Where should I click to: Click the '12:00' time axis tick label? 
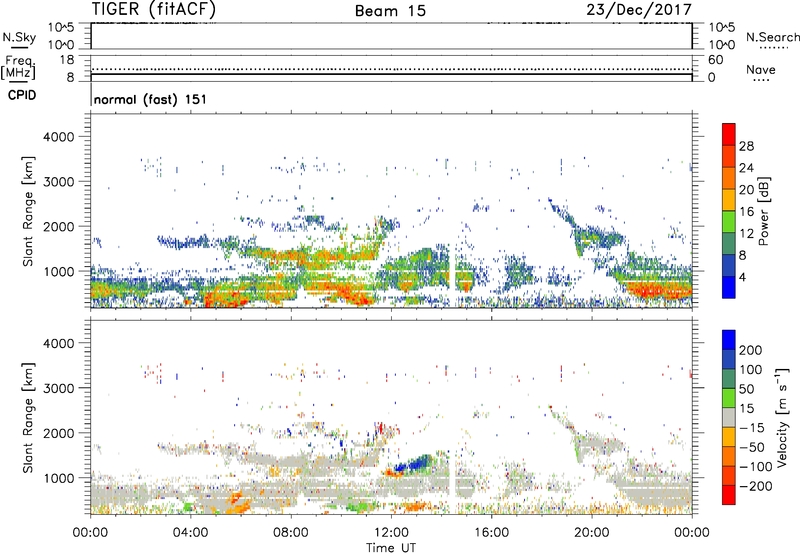391,533
